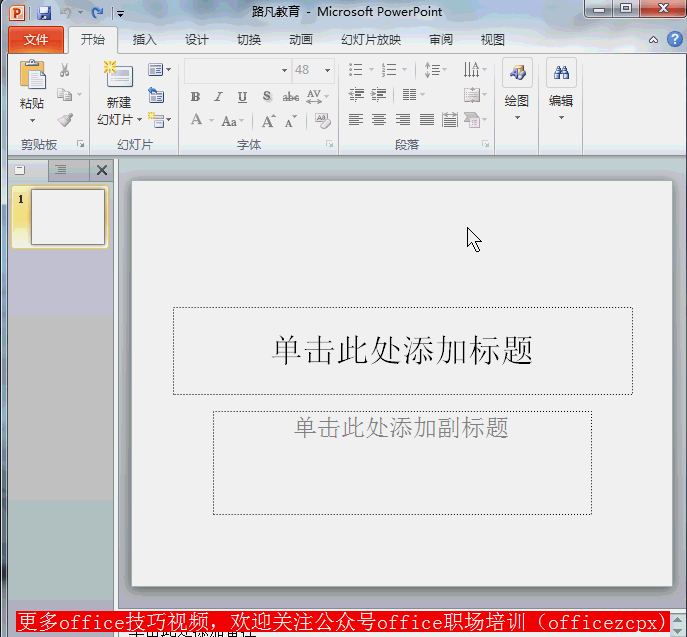Expand the slide layout dropdown
This screenshot has width=687, height=637.
click(x=159, y=70)
